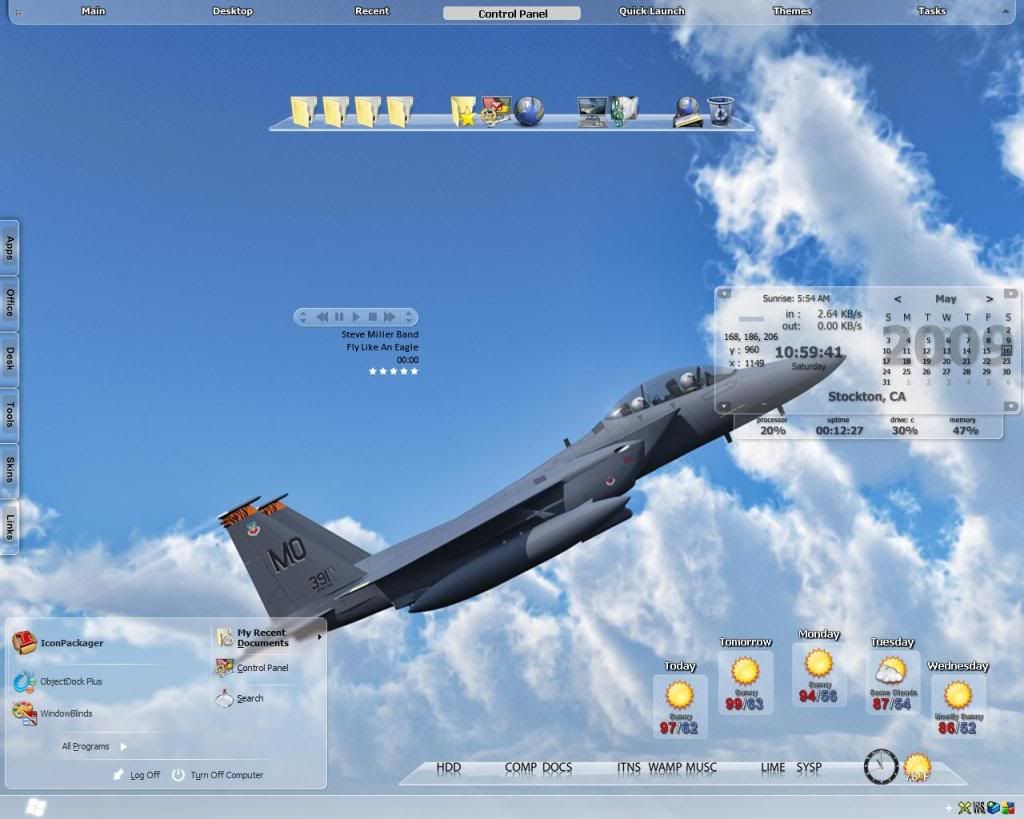
Task: Click the top-right arrow of info widget
Action: (1010, 294)
